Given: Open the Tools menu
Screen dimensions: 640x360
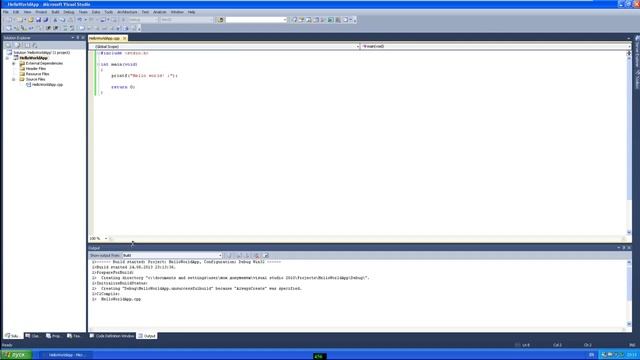Looking at the screenshot, I should coord(109,12).
